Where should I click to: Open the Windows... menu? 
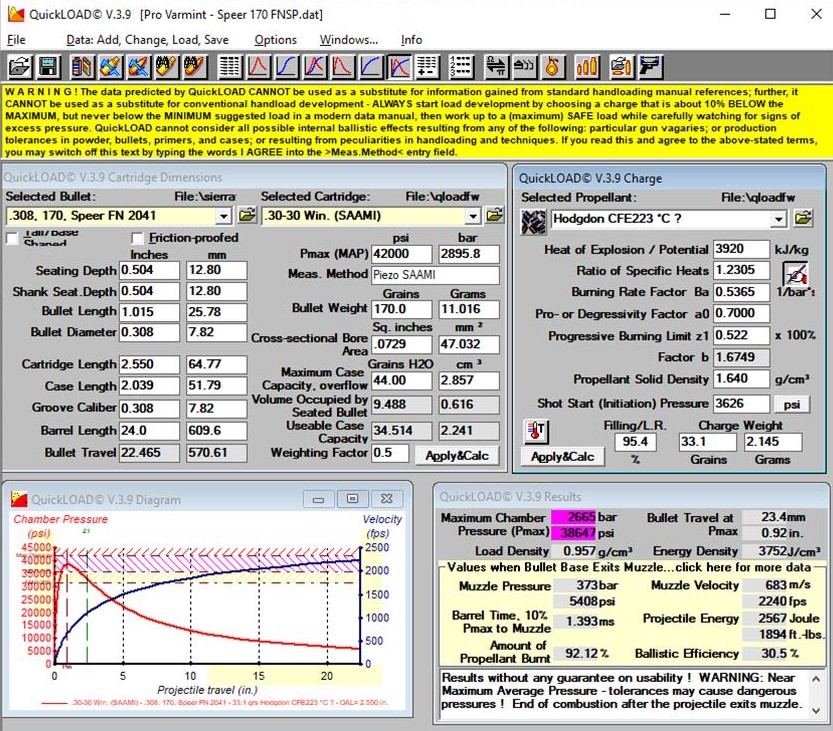(349, 40)
